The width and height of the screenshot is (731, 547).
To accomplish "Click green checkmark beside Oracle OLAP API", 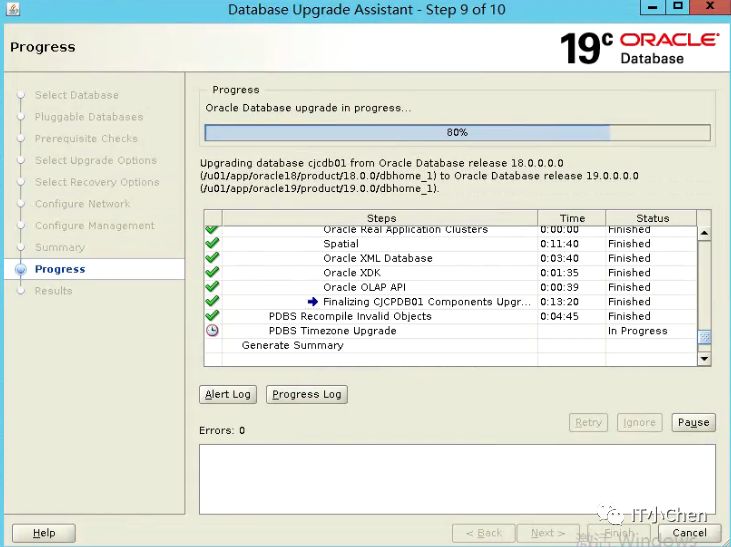I will coord(212,286).
